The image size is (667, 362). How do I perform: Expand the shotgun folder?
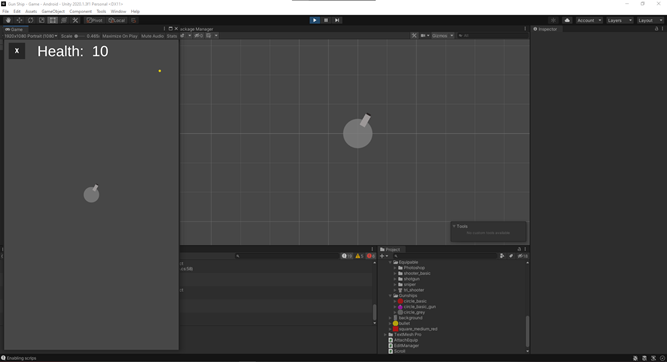point(395,279)
